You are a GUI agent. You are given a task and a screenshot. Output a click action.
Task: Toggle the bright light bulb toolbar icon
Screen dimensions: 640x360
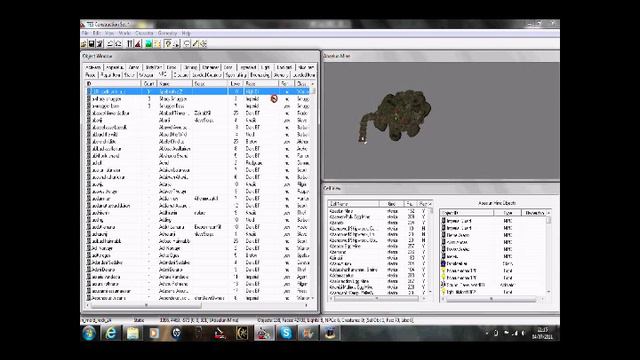(168, 44)
